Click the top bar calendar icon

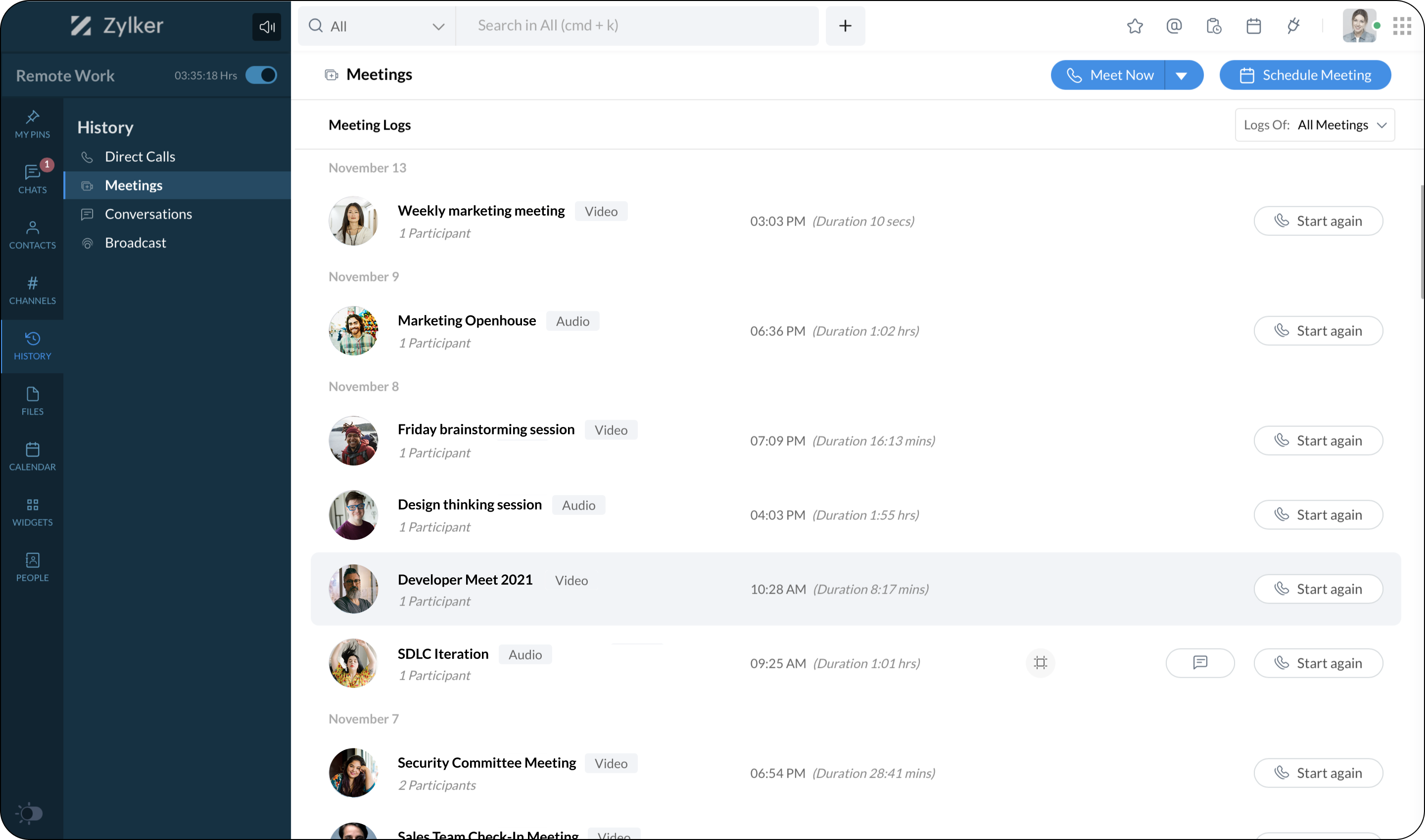click(x=1253, y=26)
